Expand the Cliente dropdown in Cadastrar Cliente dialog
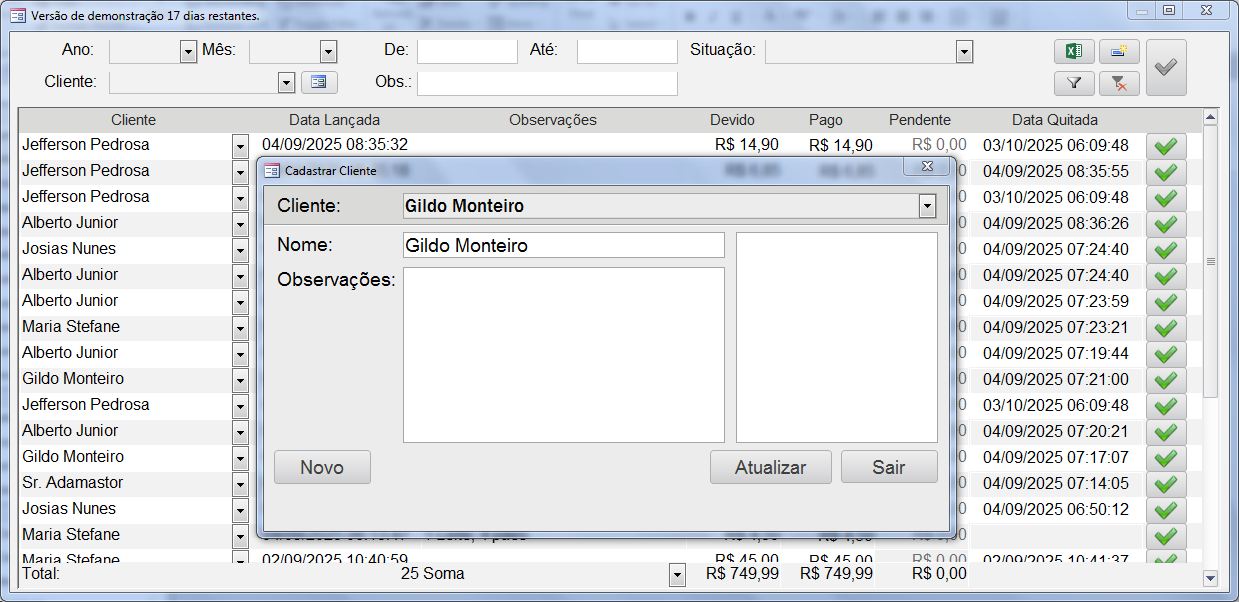 pos(927,207)
